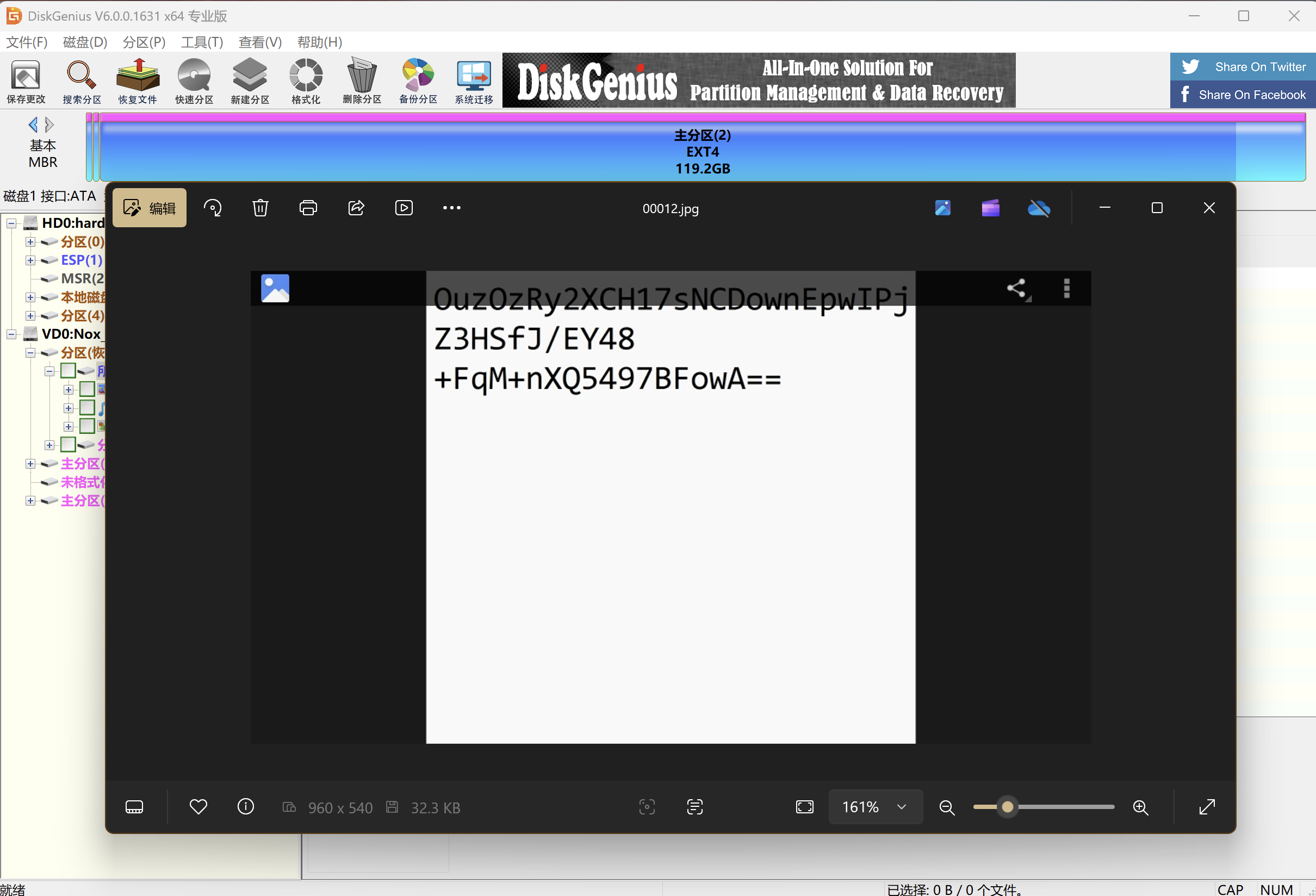This screenshot has width=1316, height=896.
Task: Click Share On Facebook
Action: click(1243, 95)
